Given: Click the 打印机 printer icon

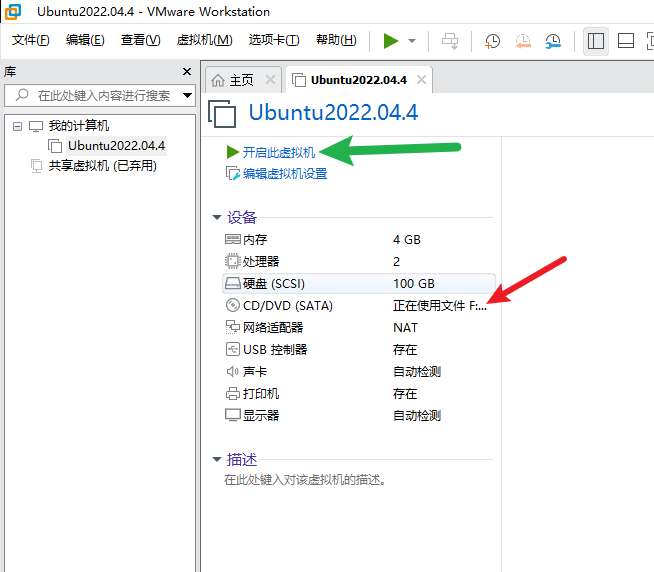Looking at the screenshot, I should tap(233, 393).
